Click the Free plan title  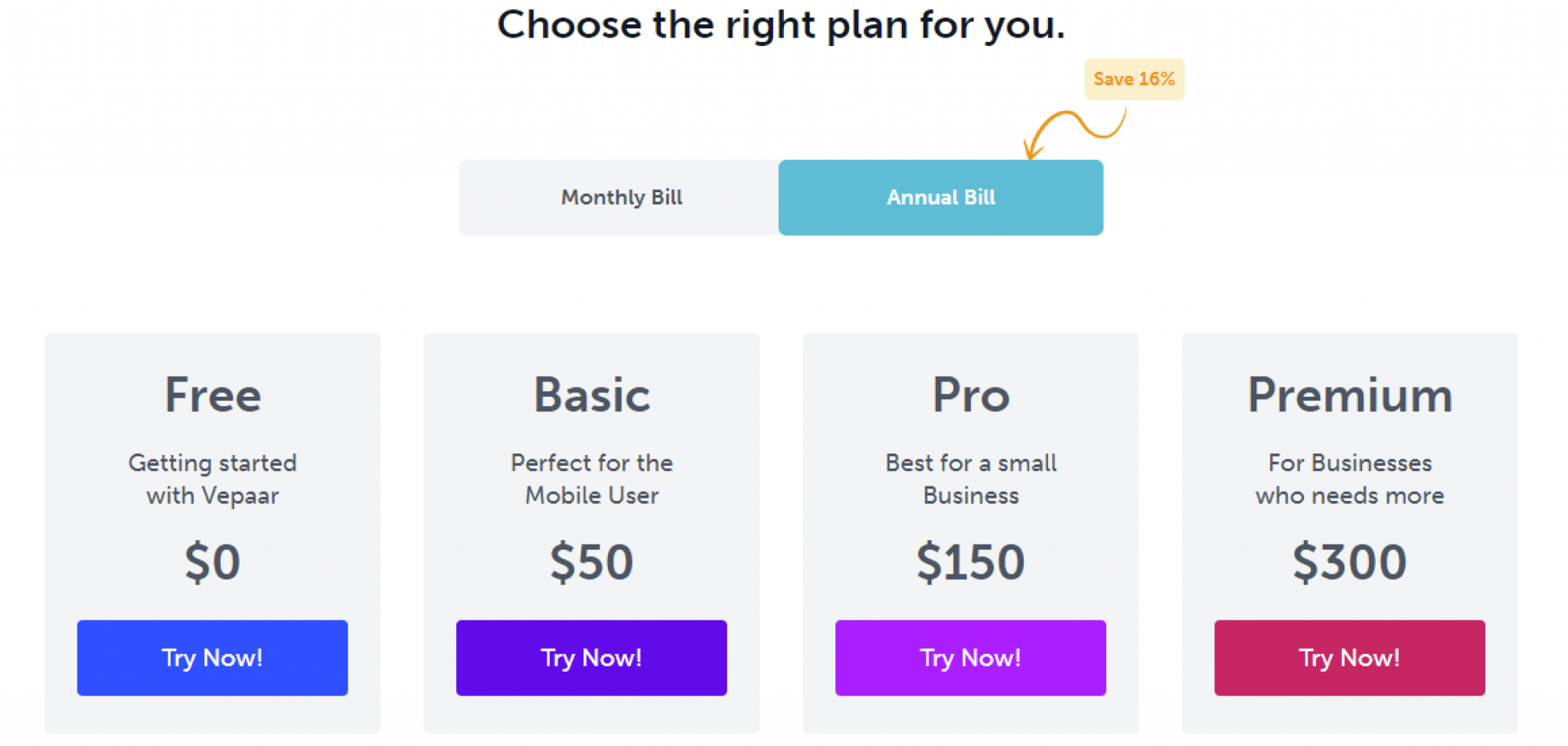pyautogui.click(x=213, y=395)
